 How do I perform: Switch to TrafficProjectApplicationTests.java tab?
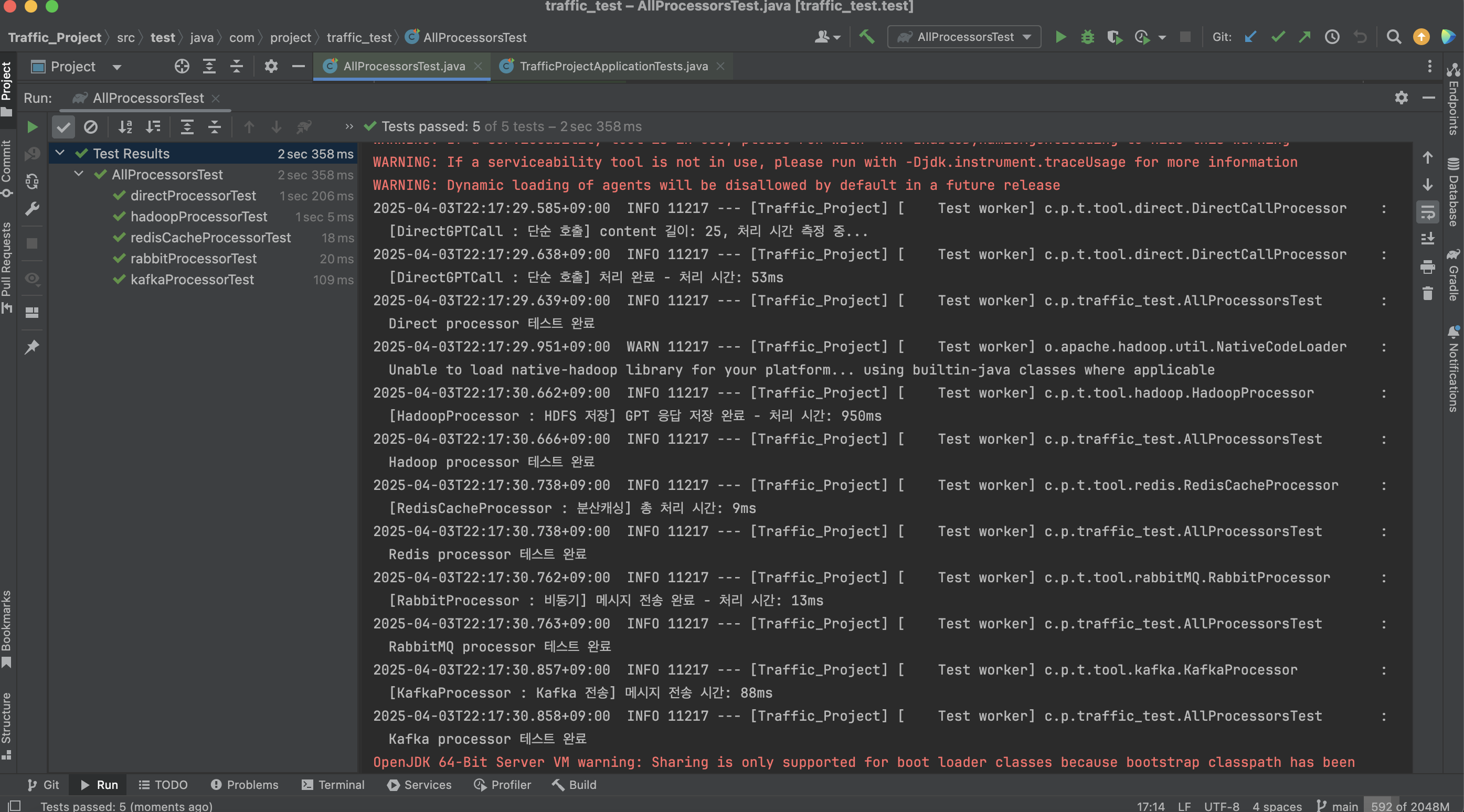pyautogui.click(x=613, y=67)
